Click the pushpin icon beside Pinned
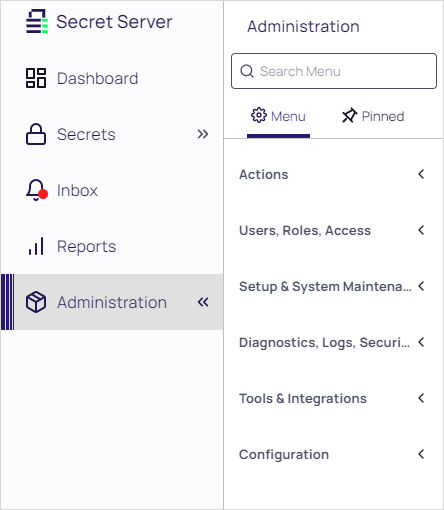The image size is (444, 510). [x=349, y=116]
